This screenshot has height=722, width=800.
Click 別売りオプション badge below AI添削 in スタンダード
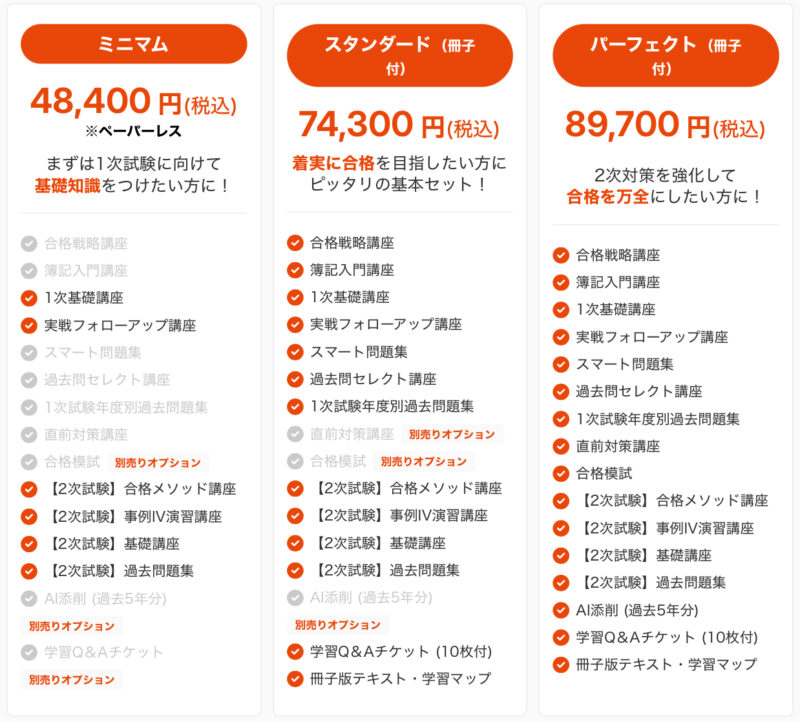pos(338,624)
